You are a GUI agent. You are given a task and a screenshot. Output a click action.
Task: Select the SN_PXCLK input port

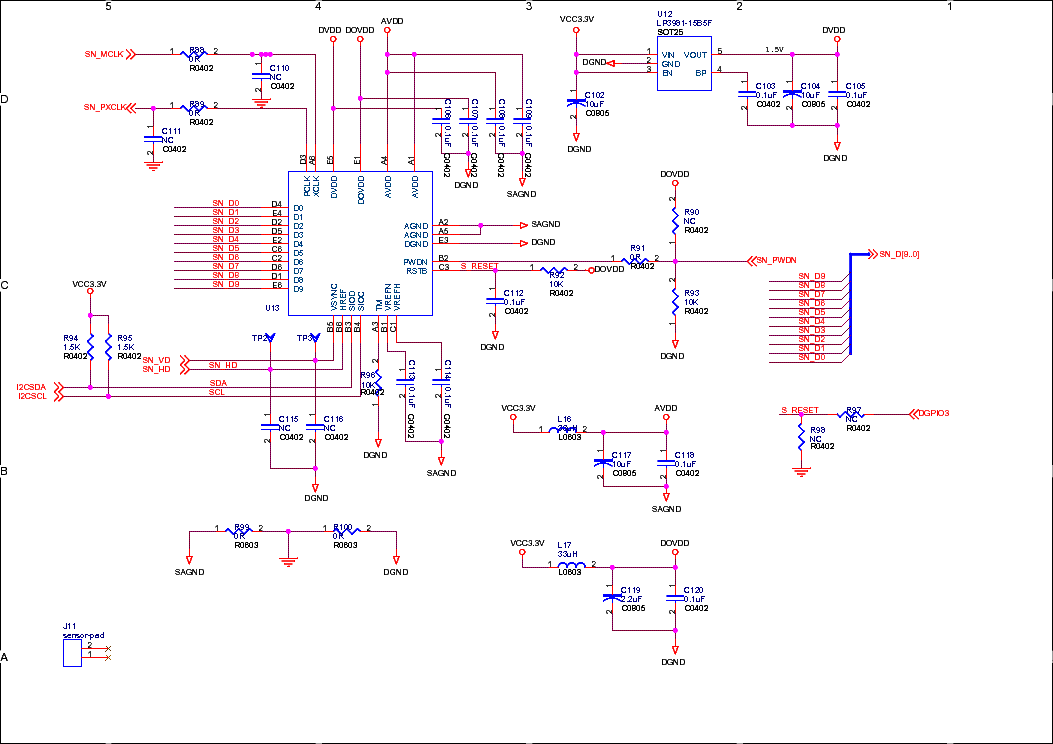tap(104, 106)
